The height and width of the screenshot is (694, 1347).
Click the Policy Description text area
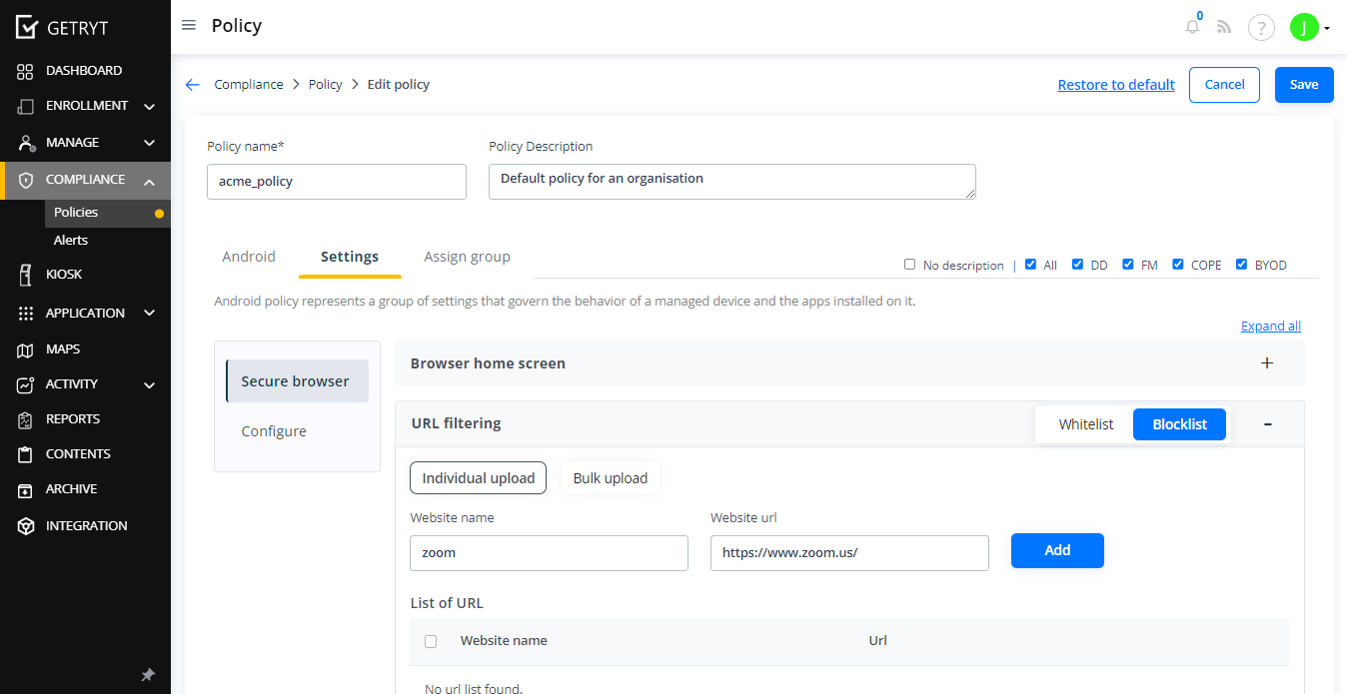point(732,182)
